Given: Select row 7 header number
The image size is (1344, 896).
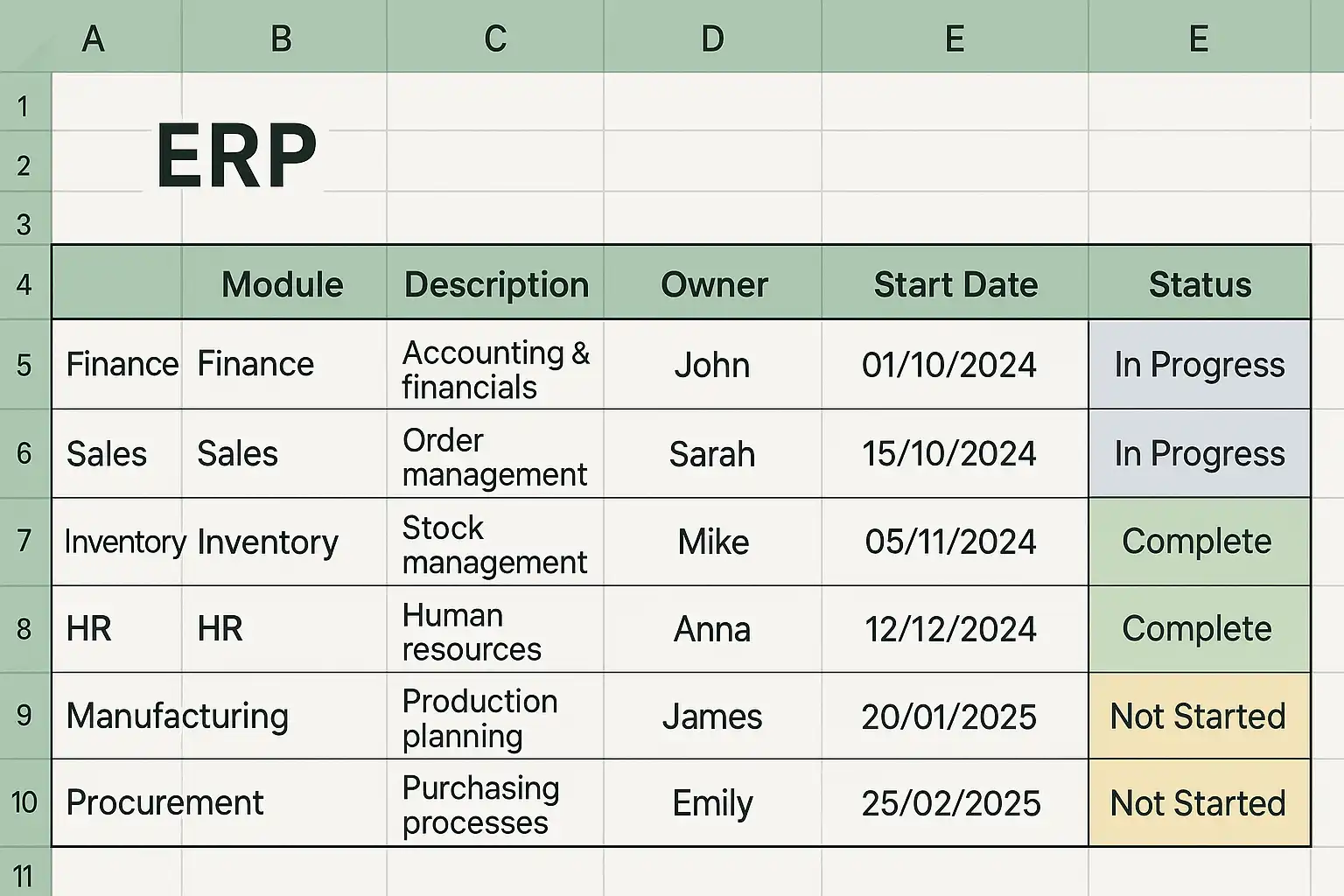Looking at the screenshot, I should tap(24, 541).
